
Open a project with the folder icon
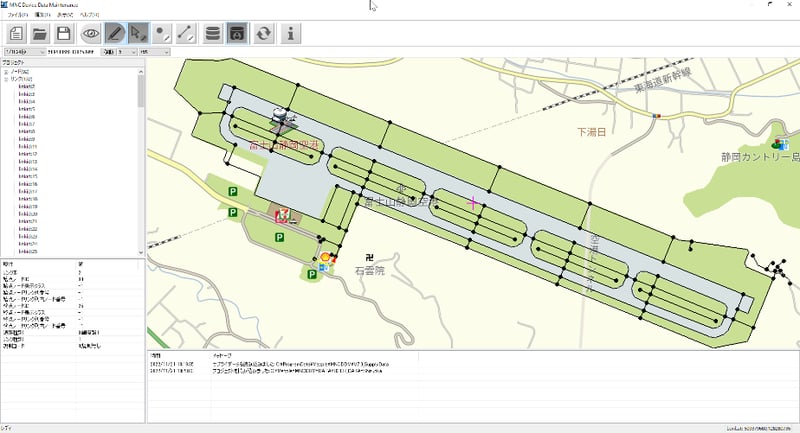(x=40, y=34)
